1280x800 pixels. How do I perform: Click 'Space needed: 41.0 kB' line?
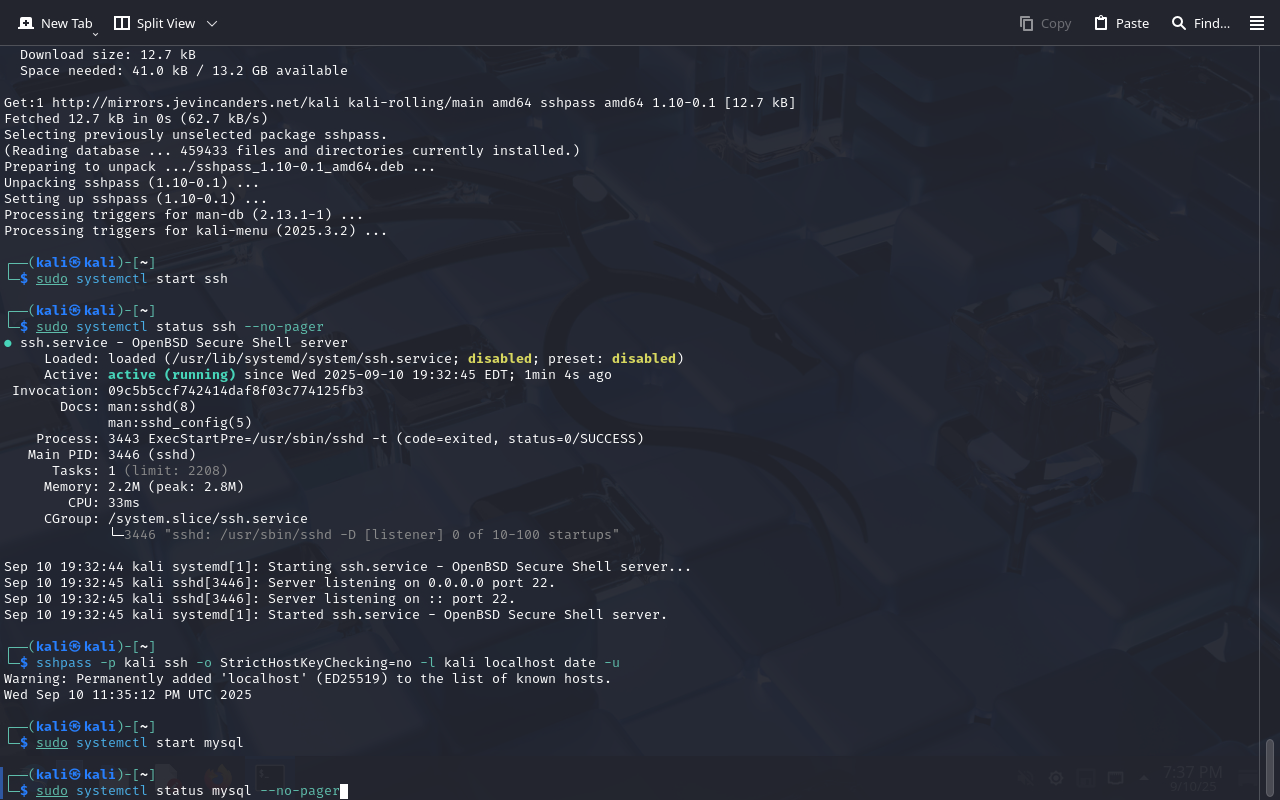[184, 71]
